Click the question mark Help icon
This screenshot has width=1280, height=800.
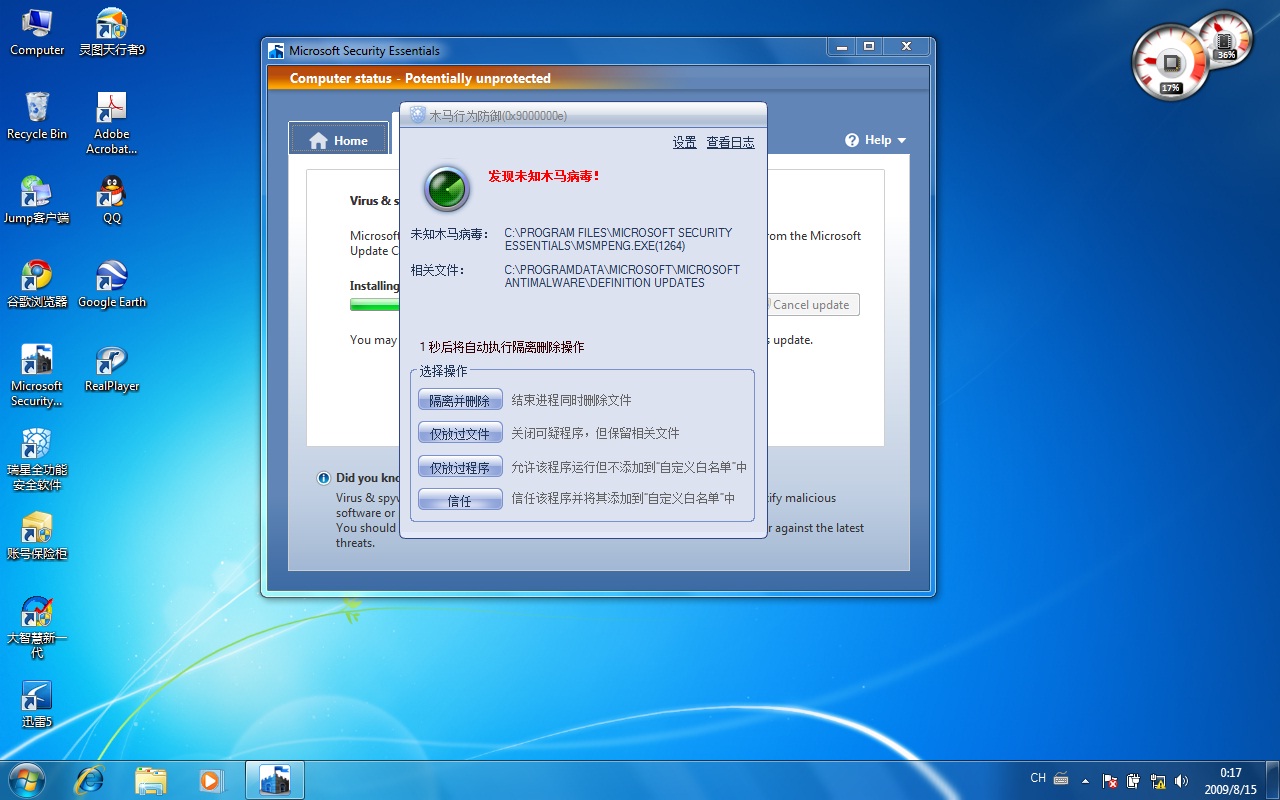(852, 141)
